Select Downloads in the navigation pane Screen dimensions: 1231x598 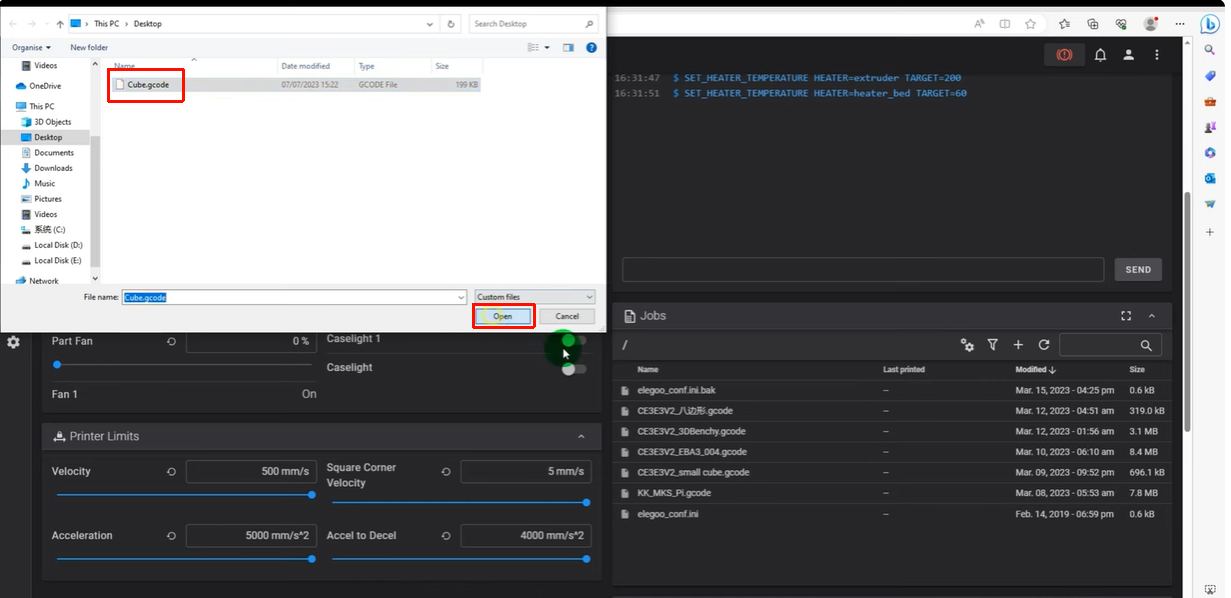[53, 168]
